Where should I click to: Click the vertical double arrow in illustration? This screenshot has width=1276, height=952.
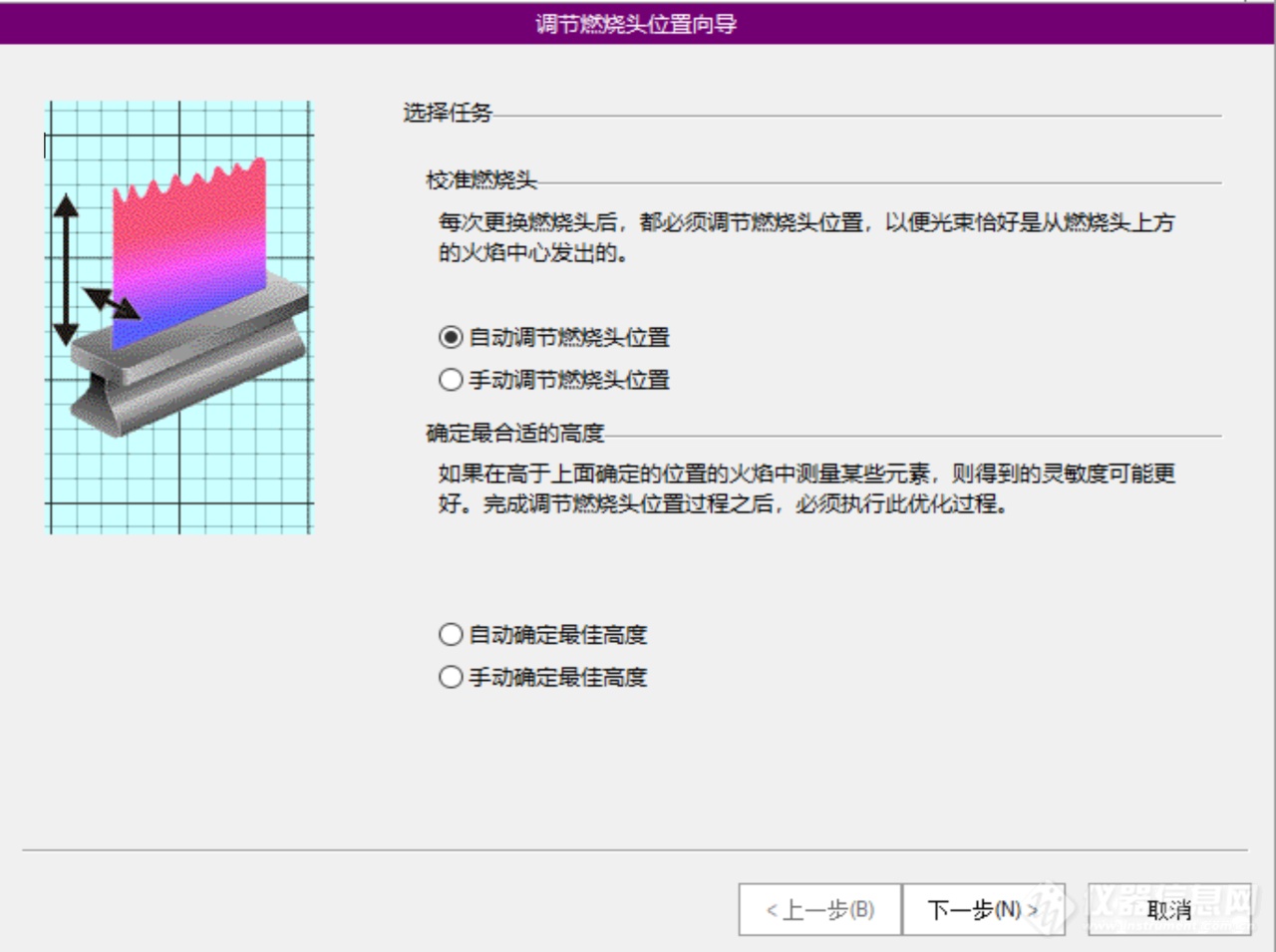pos(66,269)
